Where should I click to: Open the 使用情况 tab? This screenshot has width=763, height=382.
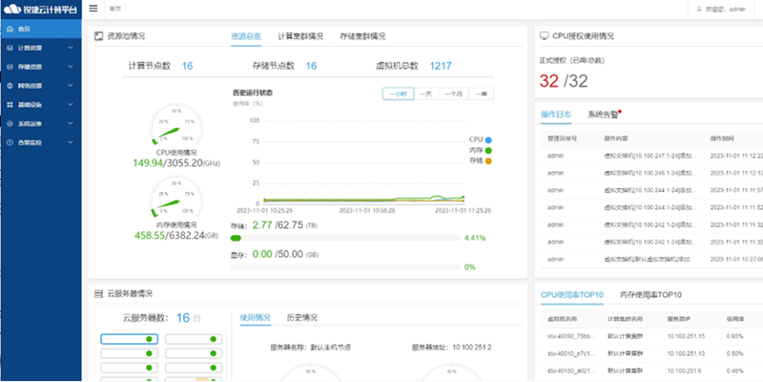click(255, 318)
